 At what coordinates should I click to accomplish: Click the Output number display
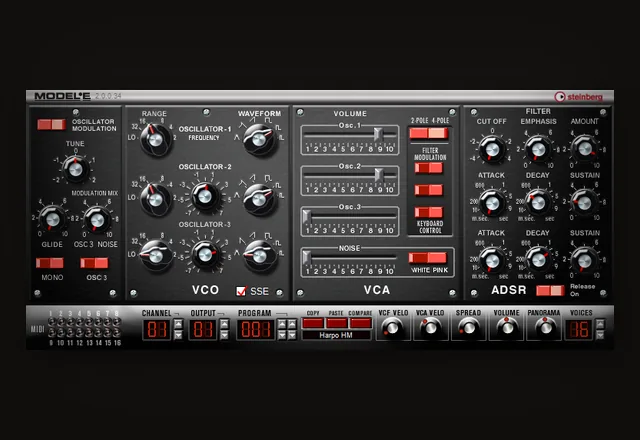(203, 329)
